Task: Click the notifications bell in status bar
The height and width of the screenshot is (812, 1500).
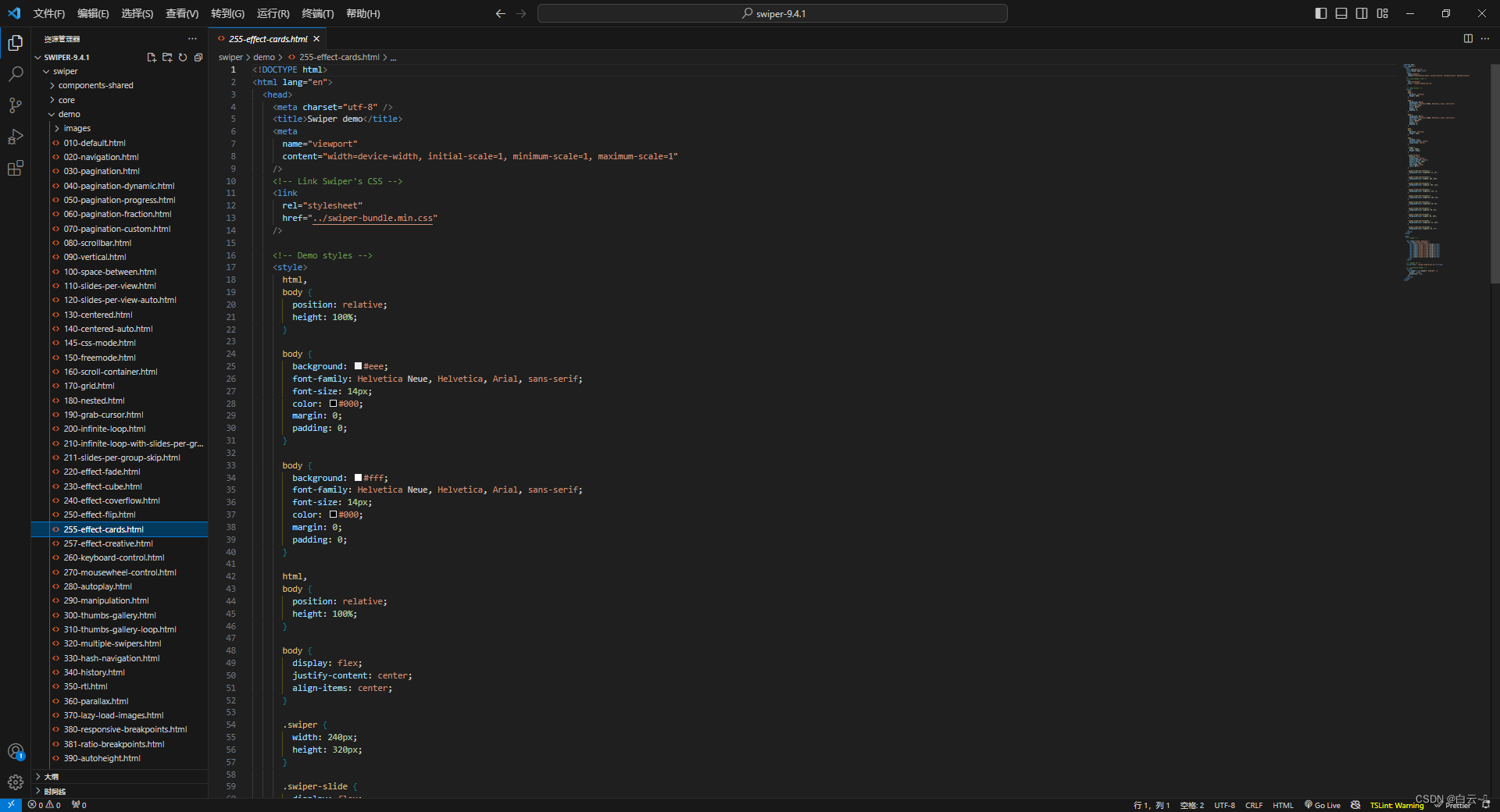Action: [1486, 805]
